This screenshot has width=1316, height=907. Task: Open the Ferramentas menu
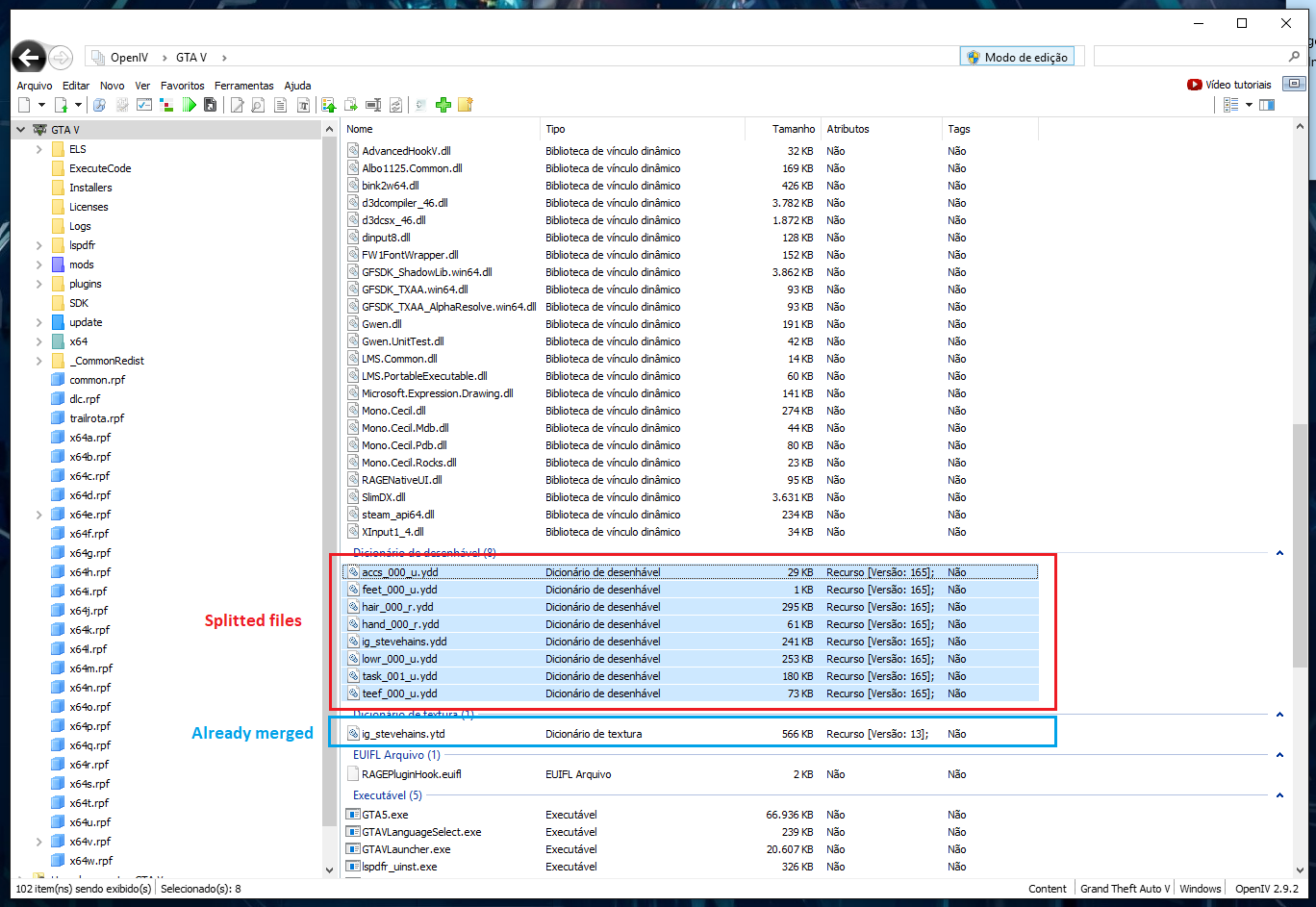(244, 86)
